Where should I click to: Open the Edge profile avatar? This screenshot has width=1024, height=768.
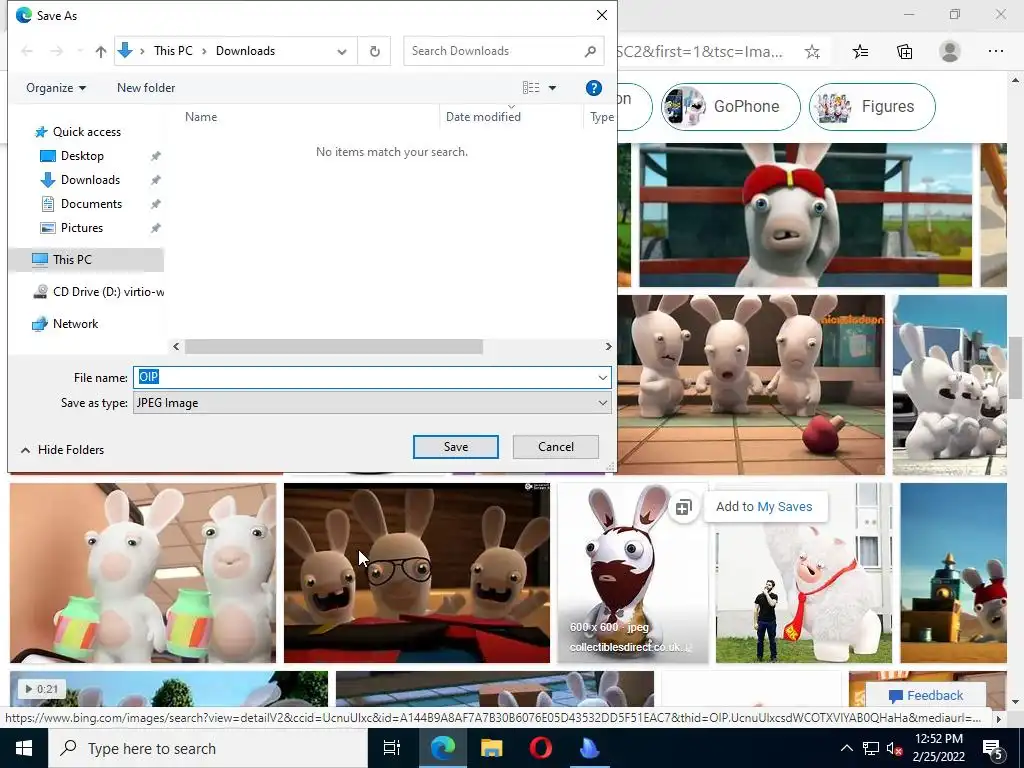[x=950, y=52]
